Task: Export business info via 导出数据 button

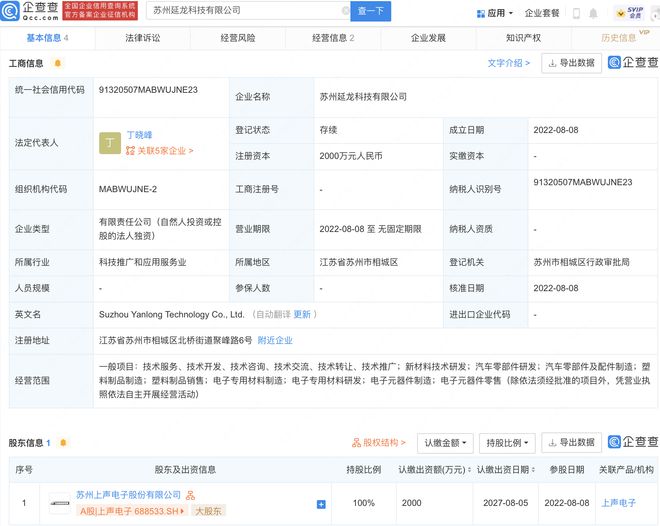Action: point(572,63)
